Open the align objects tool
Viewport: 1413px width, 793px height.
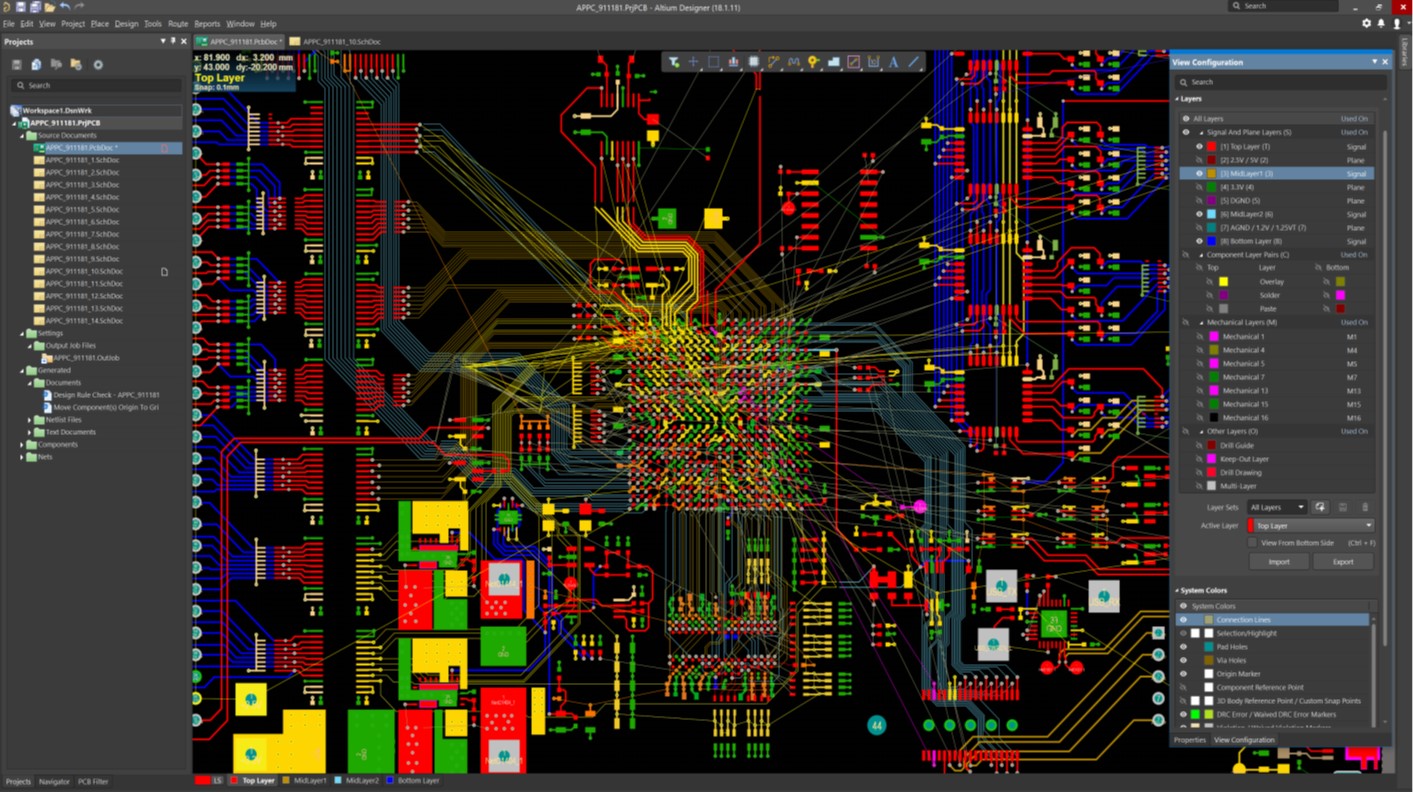pos(733,62)
